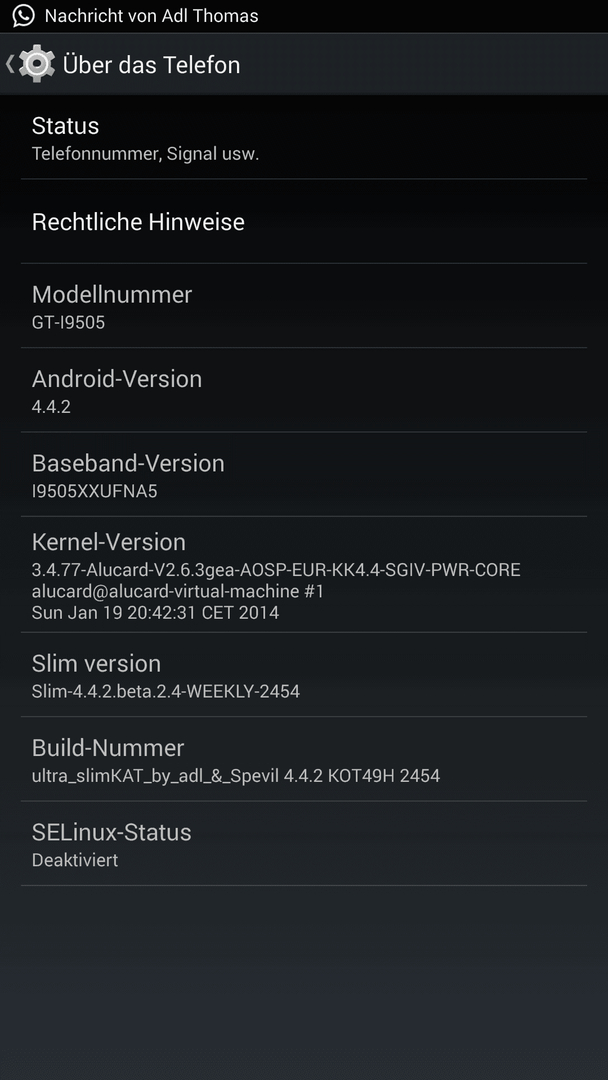Tap the Über das Telefon title

pyautogui.click(x=151, y=65)
